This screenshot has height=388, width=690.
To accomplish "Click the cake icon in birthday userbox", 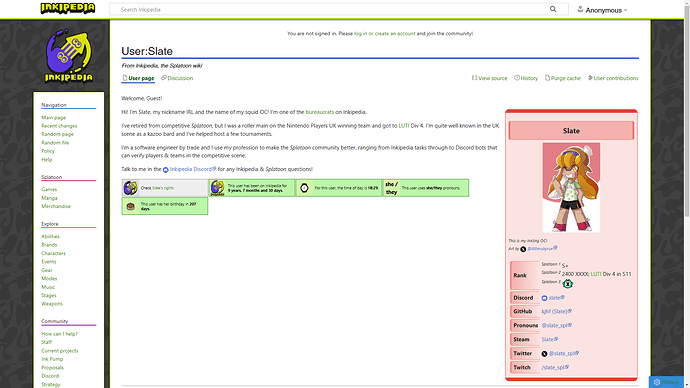I will coord(130,206).
